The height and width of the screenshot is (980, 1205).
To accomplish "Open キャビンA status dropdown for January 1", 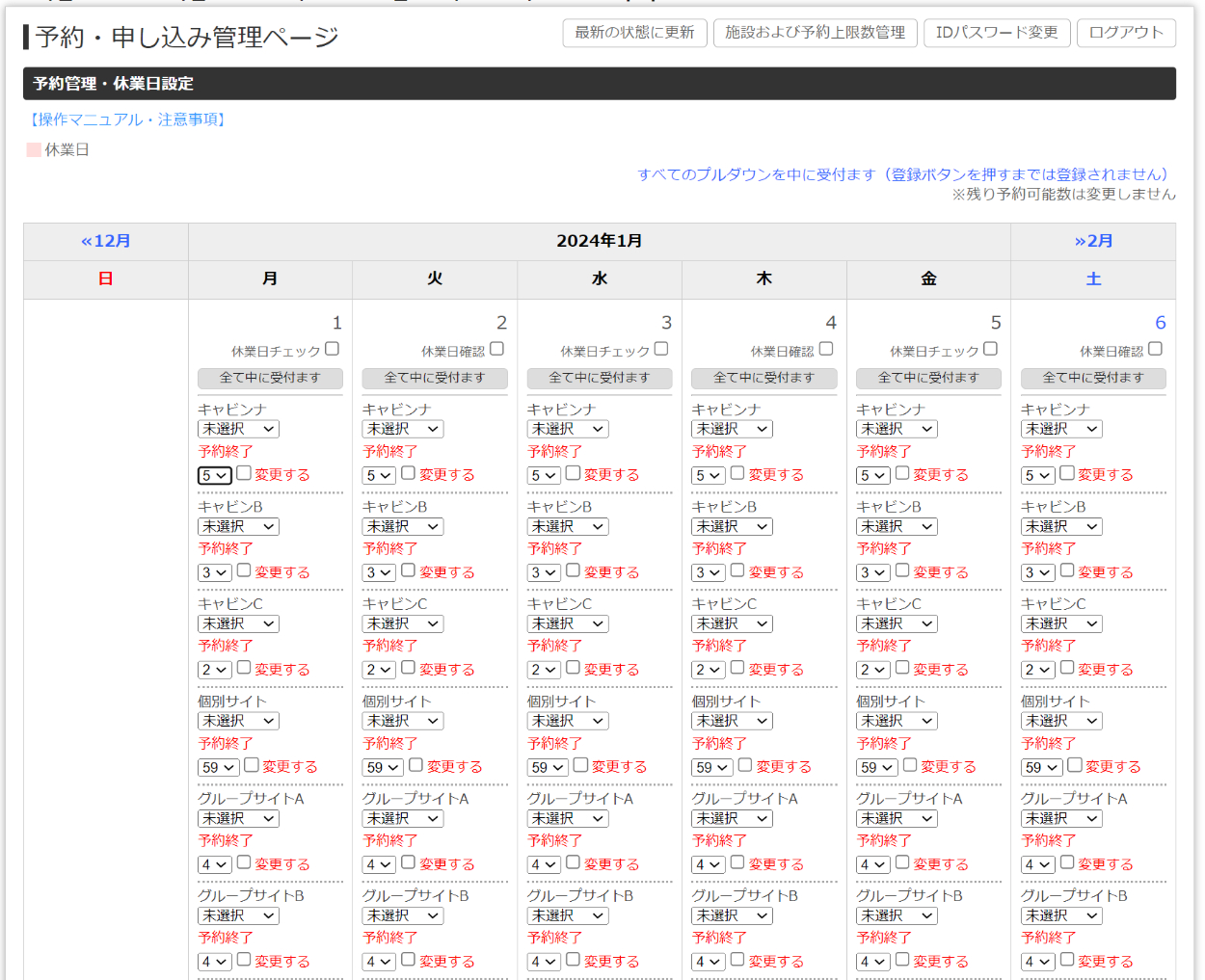I will click(238, 429).
